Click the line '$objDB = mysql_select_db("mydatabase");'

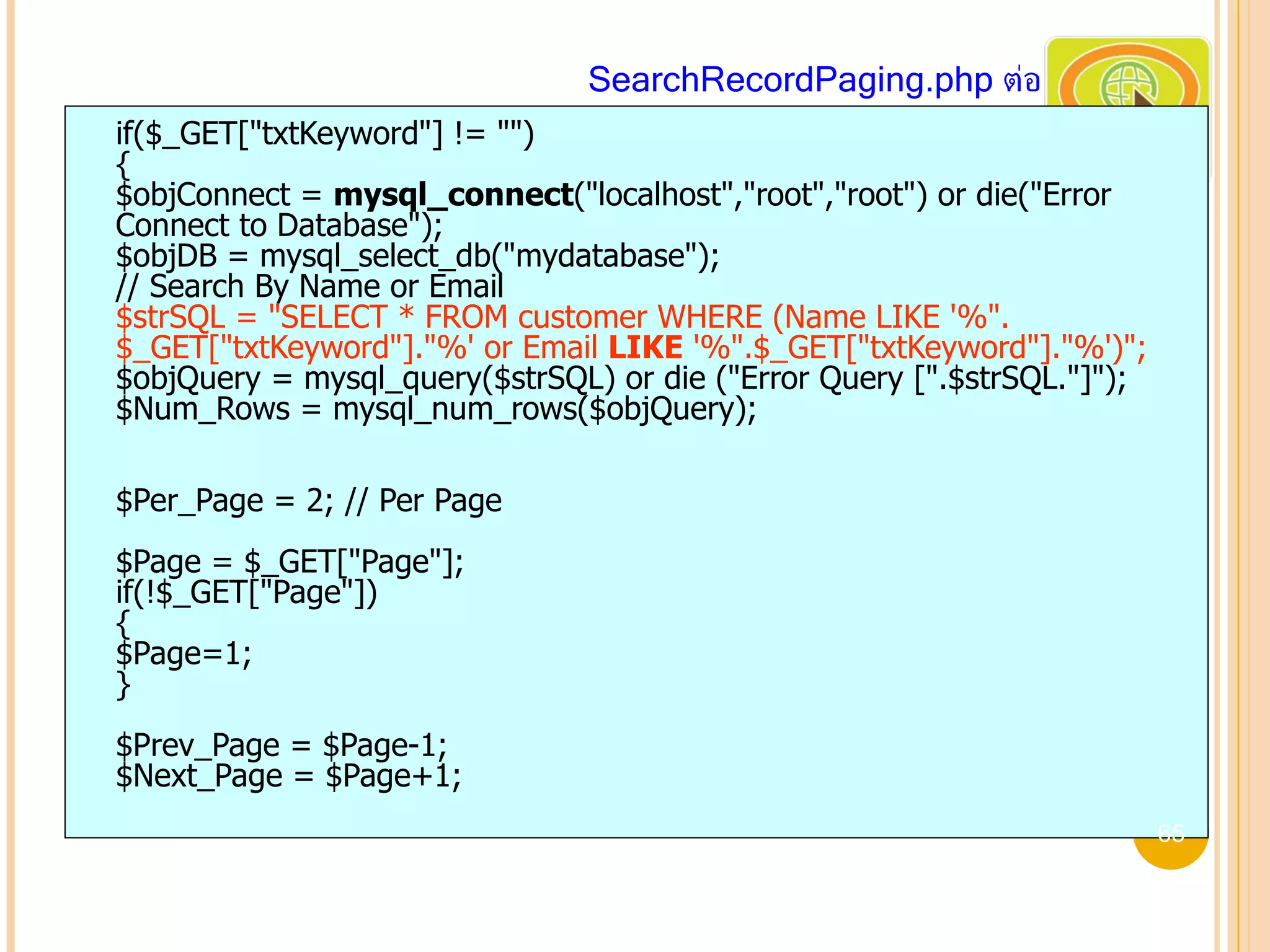(x=417, y=257)
